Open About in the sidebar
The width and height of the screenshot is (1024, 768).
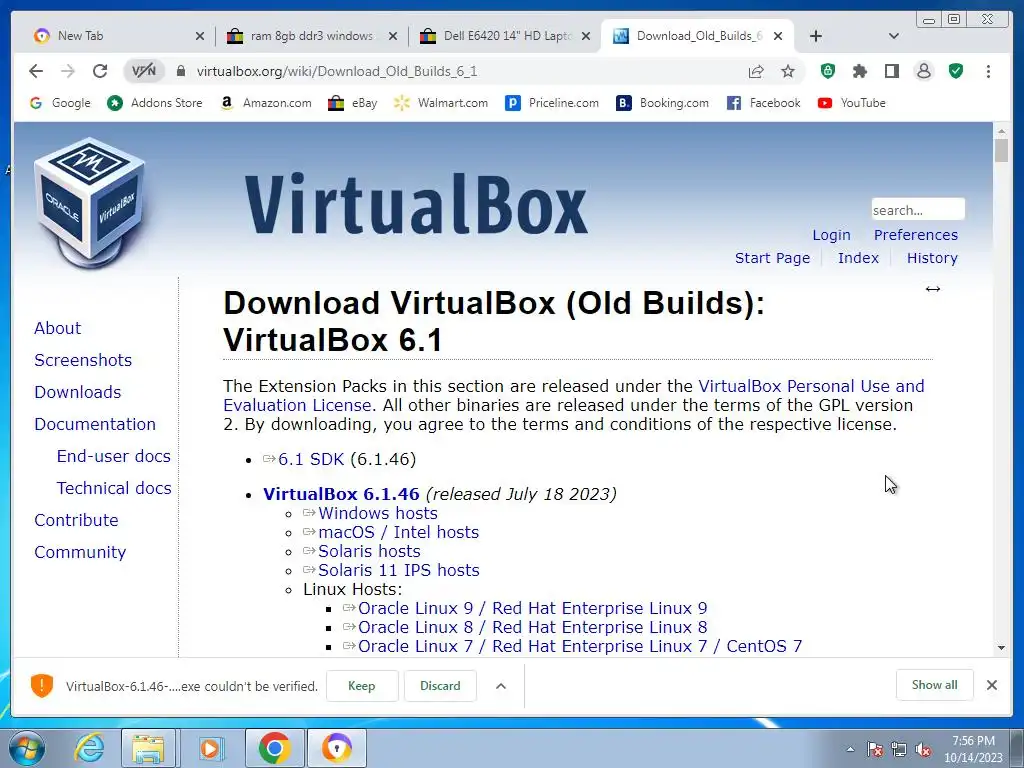57,328
